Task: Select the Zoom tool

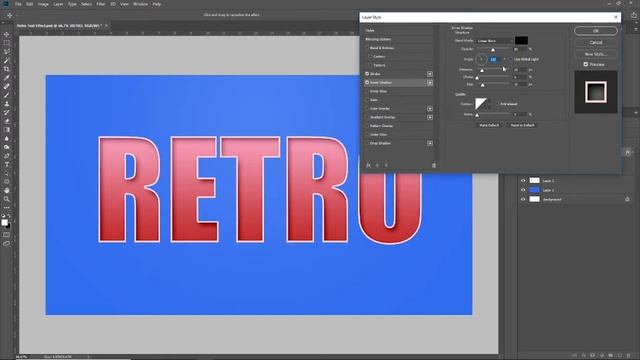Action: tap(7, 199)
